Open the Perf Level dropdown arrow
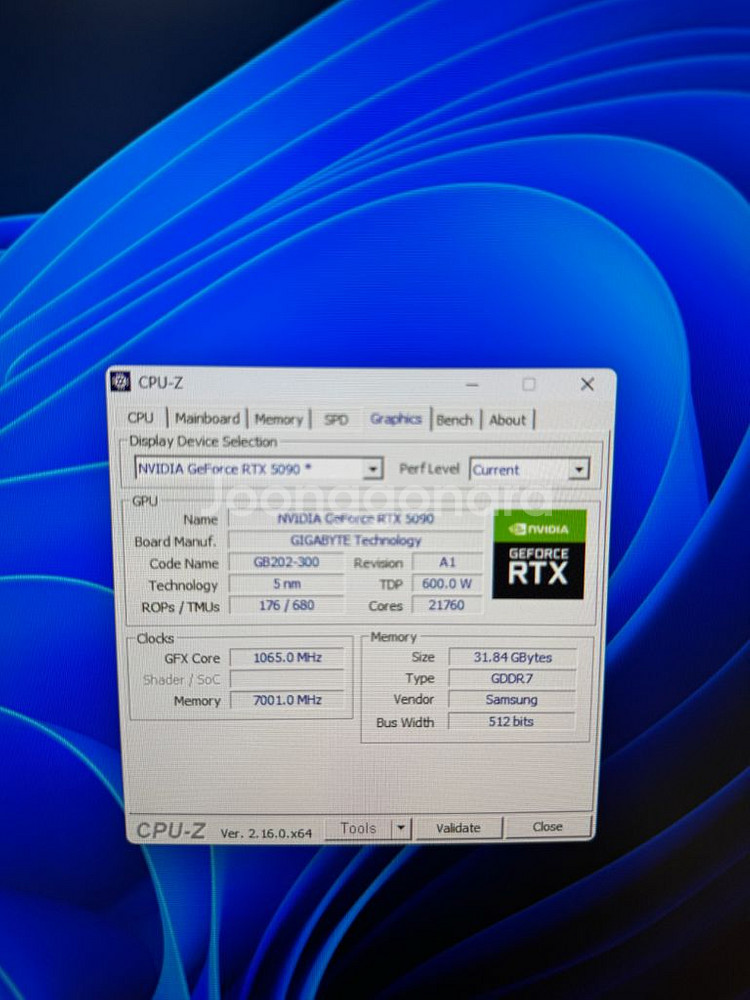This screenshot has width=750, height=1000. pyautogui.click(x=578, y=470)
